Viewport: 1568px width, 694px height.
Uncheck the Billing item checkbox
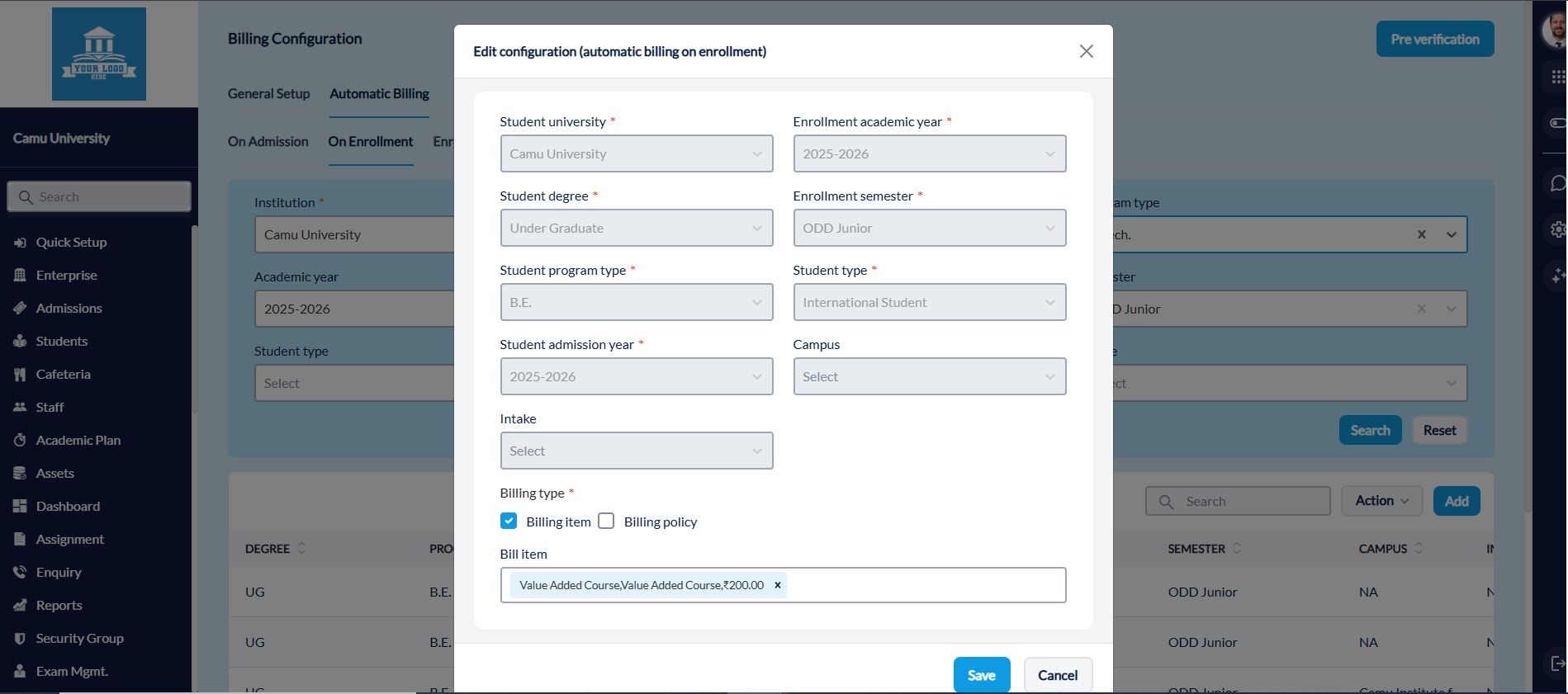(509, 522)
